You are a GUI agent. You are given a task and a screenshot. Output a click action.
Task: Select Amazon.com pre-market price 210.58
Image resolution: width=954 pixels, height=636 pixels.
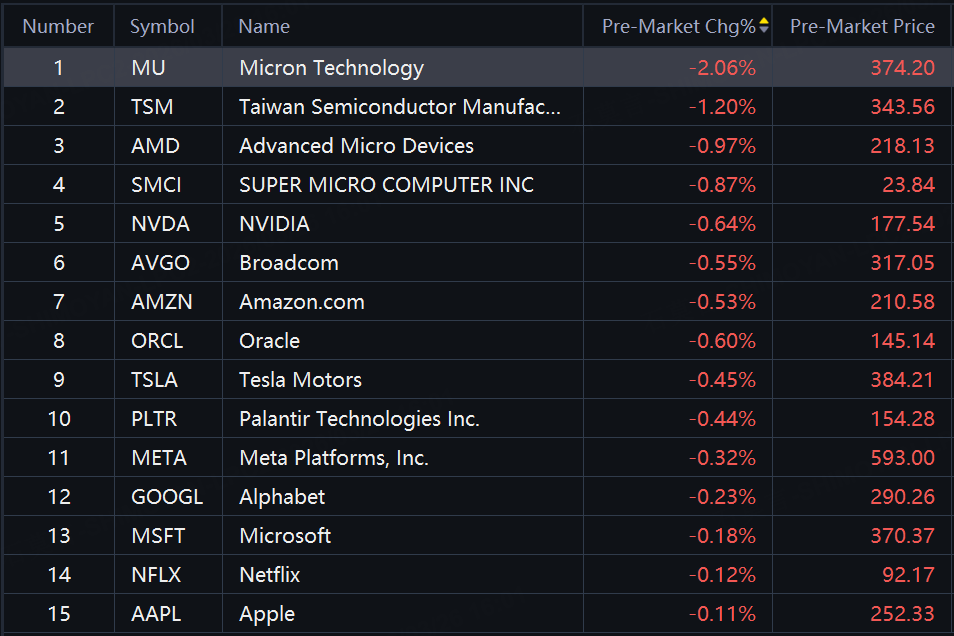pos(902,302)
